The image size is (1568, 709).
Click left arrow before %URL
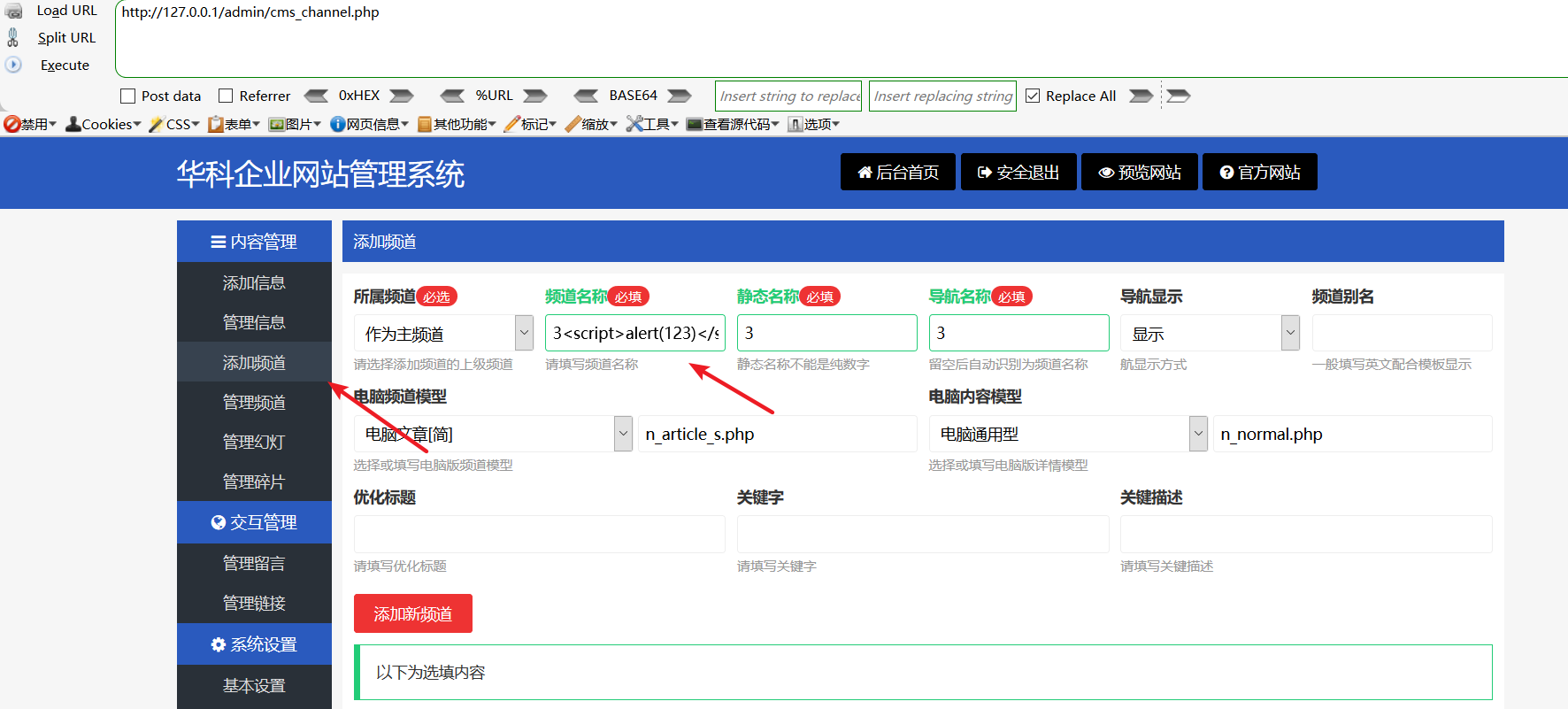(x=452, y=96)
